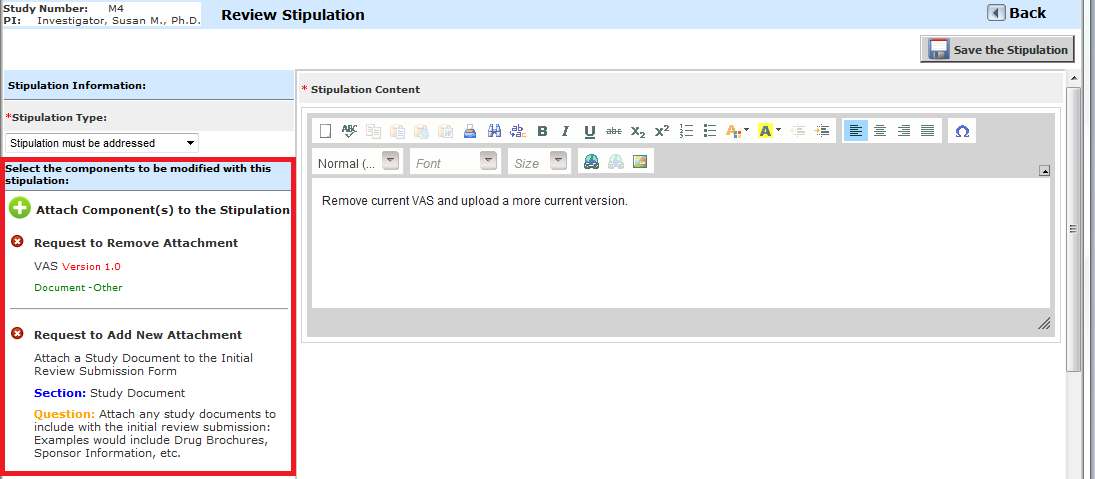Open the Font dropdown
The image size is (1095, 479).
tap(455, 162)
